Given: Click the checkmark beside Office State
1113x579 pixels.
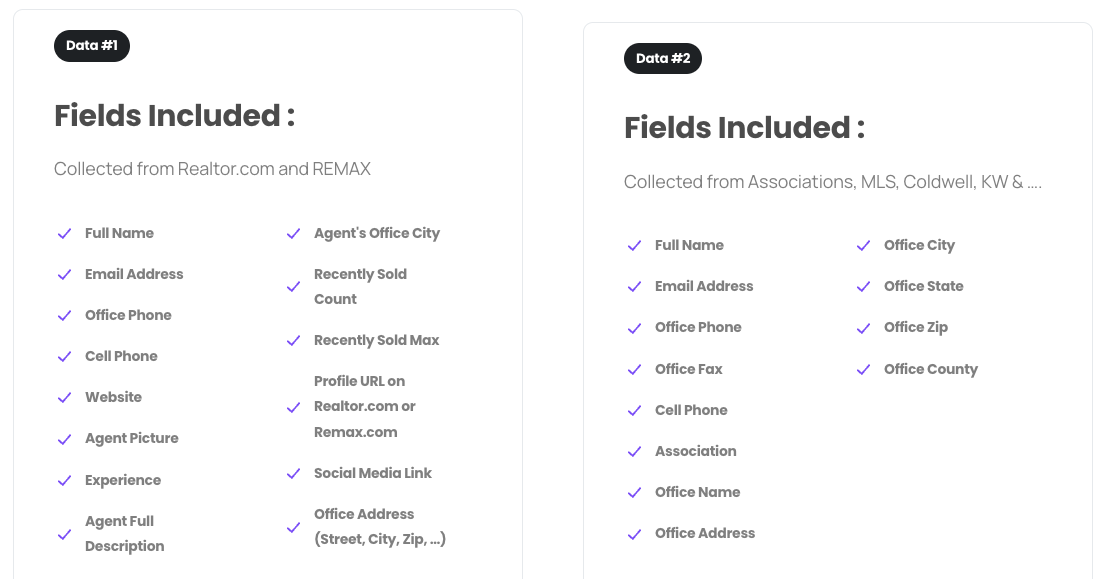Looking at the screenshot, I should pyautogui.click(x=863, y=287).
